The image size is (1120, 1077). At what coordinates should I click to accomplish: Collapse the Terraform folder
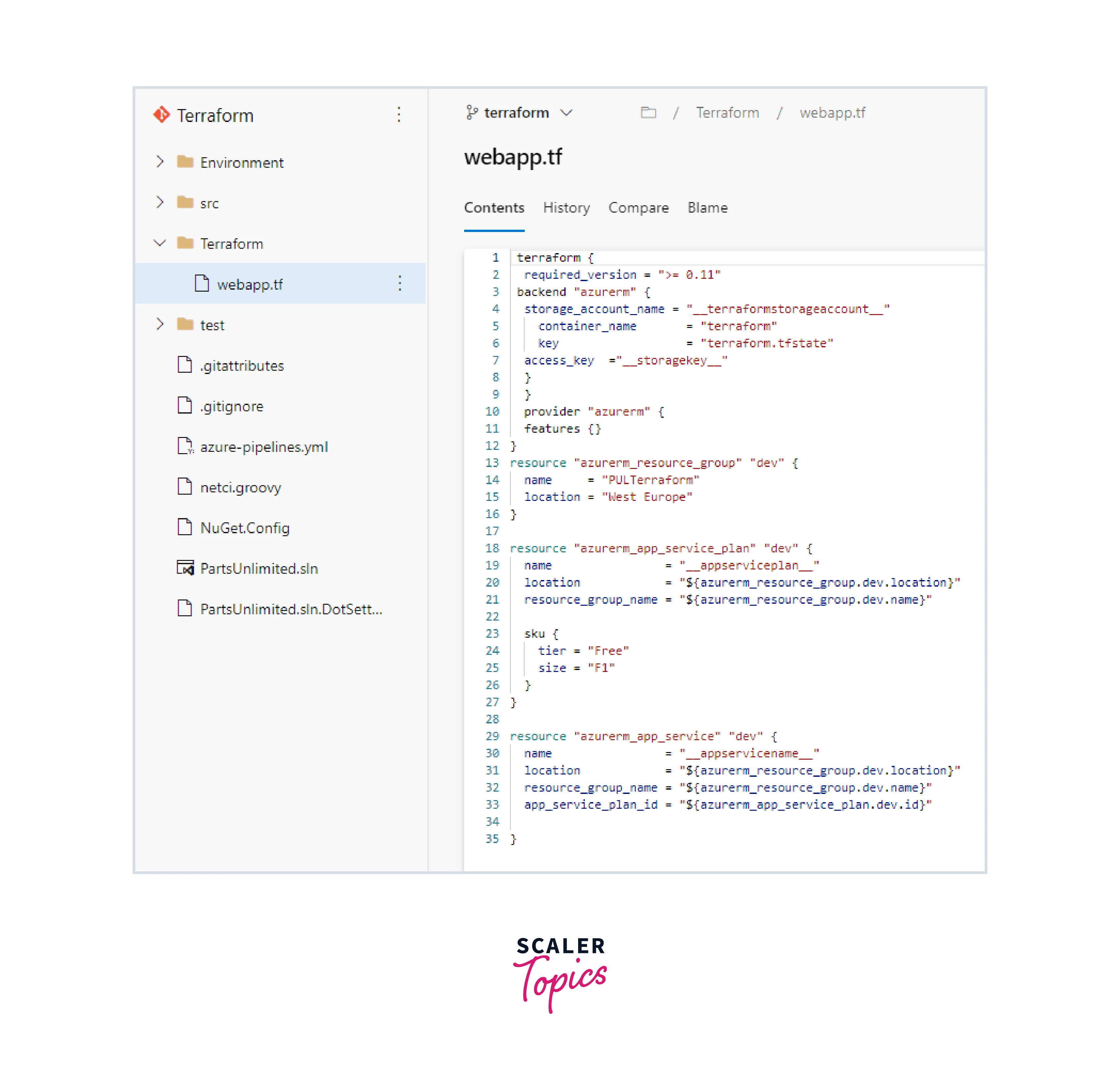(159, 243)
